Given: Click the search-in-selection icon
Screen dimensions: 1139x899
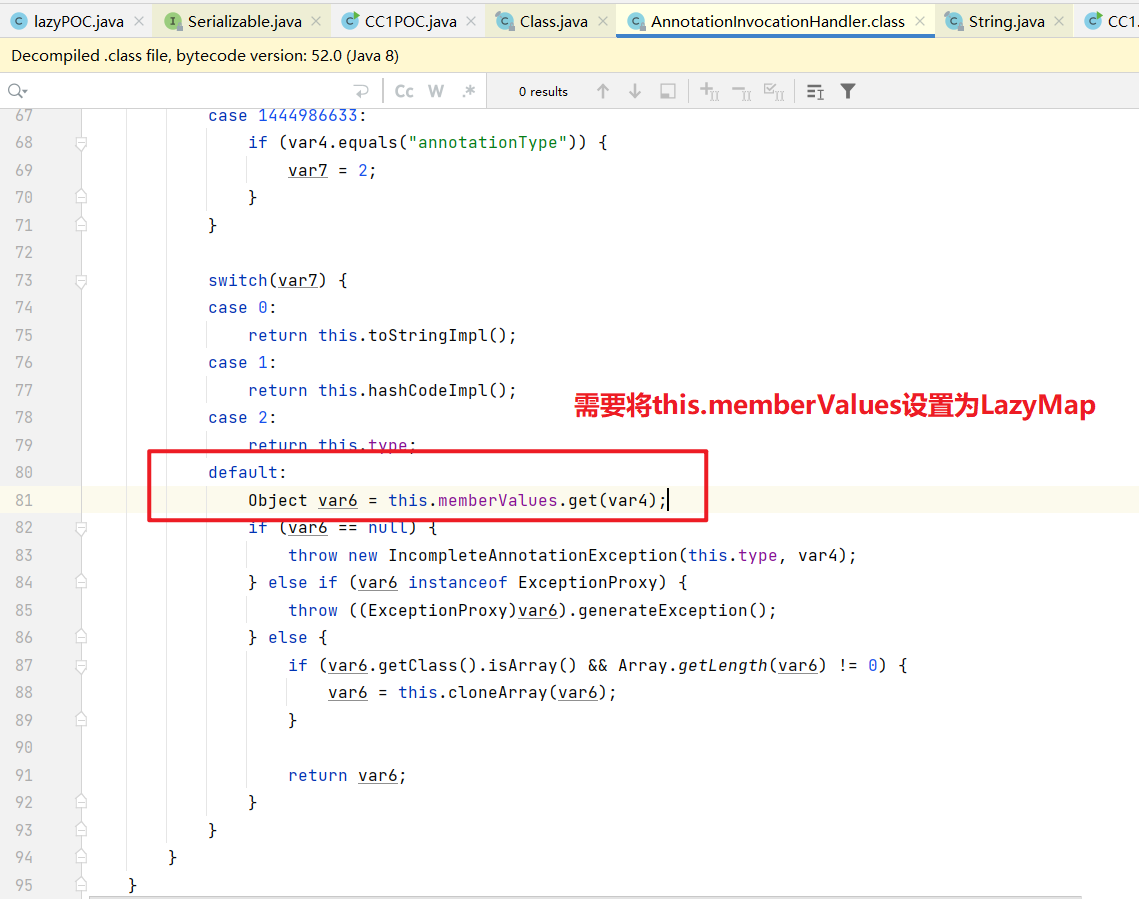Looking at the screenshot, I should [x=667, y=91].
